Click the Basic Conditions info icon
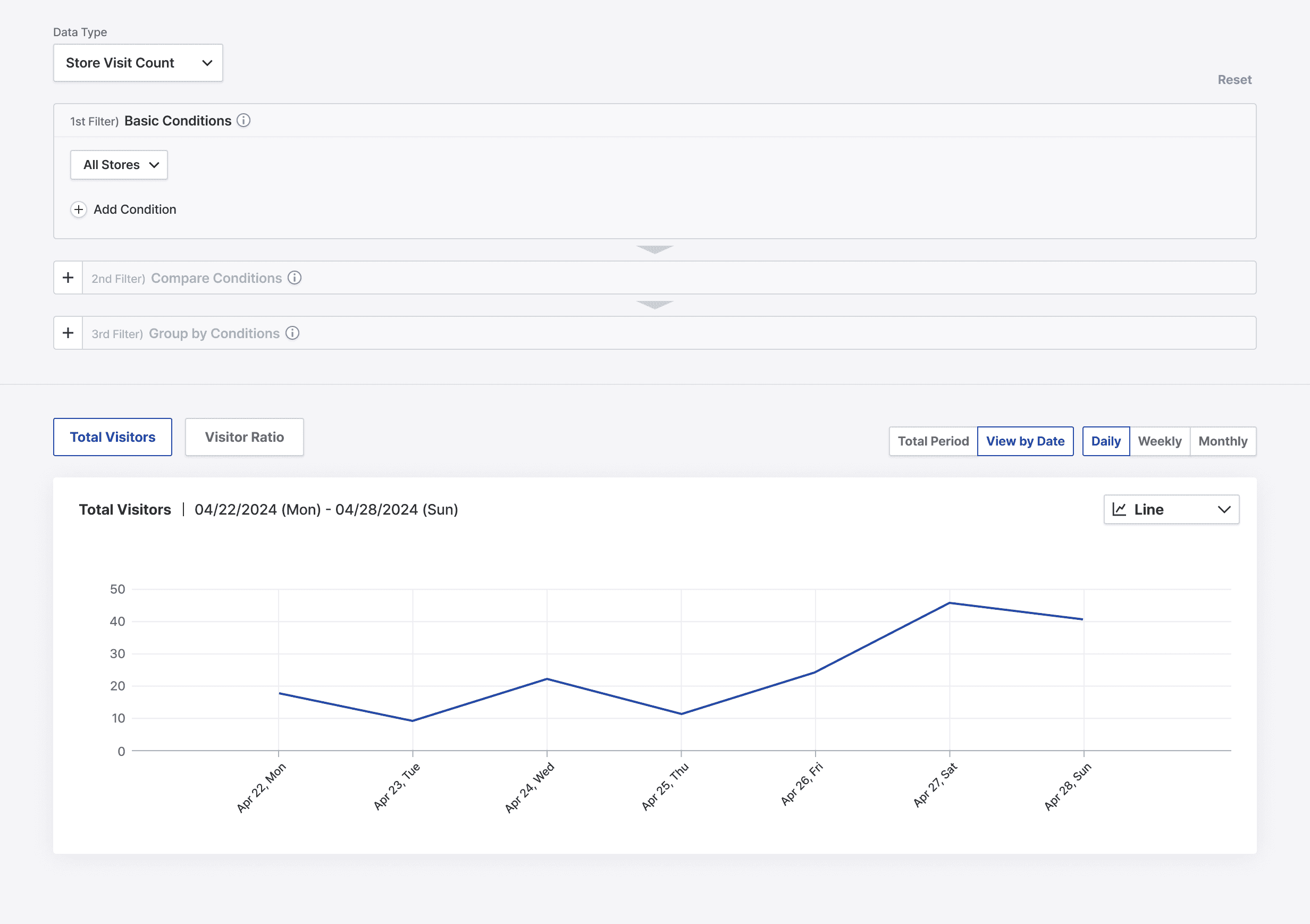1310x924 pixels. tap(243, 120)
